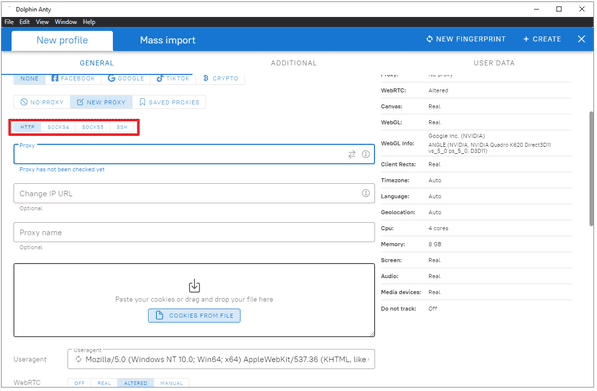Click the refresh useragent icon
This screenshot has height=391, width=597.
click(x=78, y=359)
